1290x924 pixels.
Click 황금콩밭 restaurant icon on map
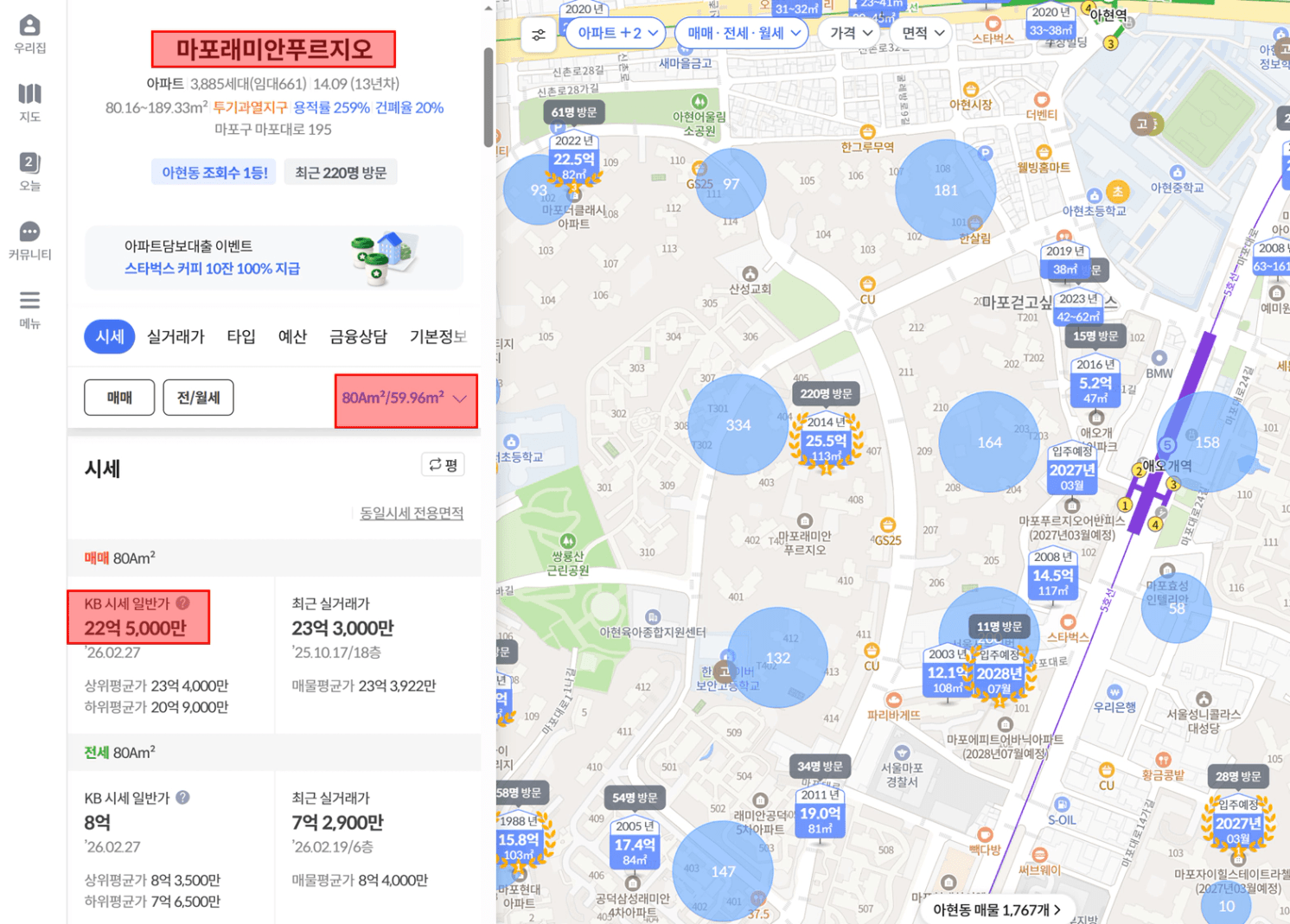[1163, 760]
